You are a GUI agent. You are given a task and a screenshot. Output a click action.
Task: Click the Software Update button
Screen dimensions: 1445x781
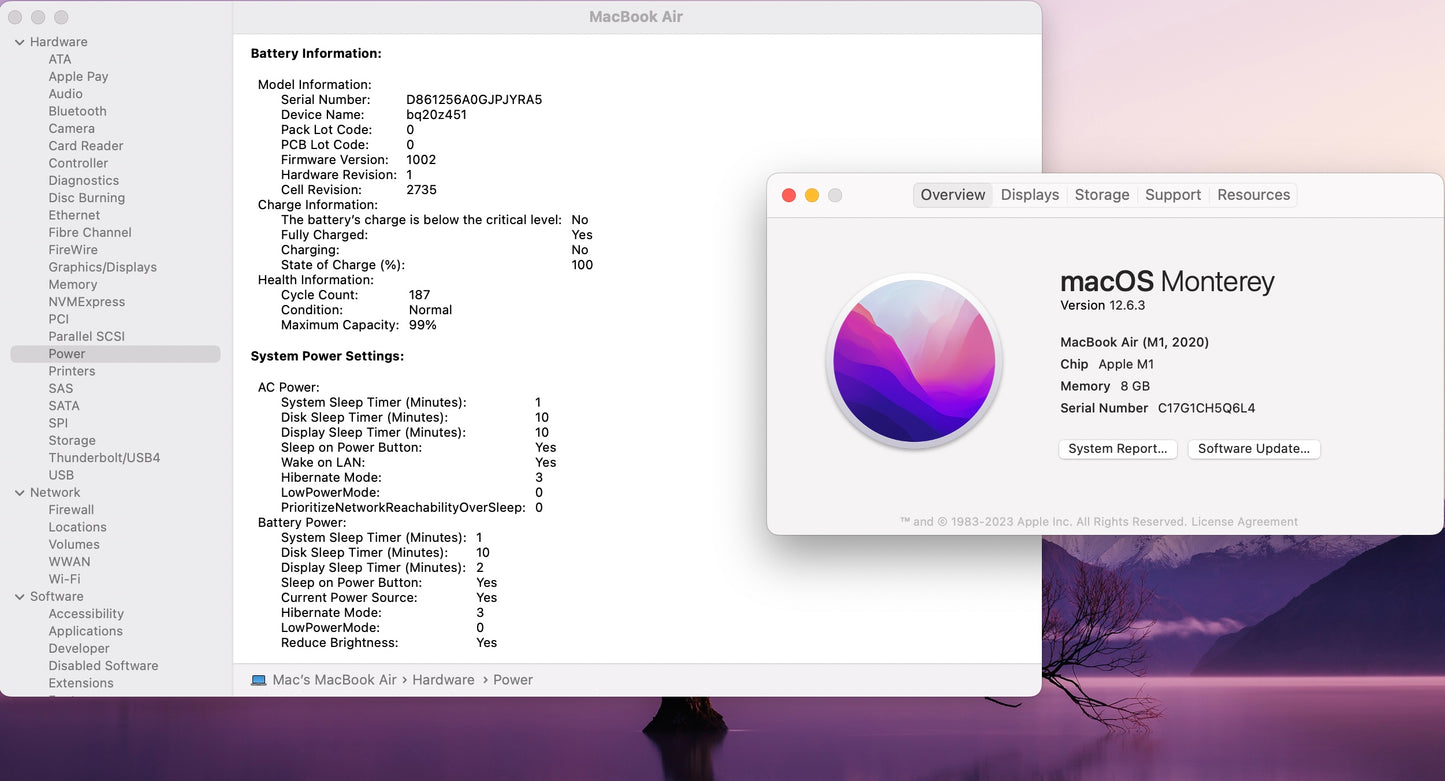coord(1254,449)
